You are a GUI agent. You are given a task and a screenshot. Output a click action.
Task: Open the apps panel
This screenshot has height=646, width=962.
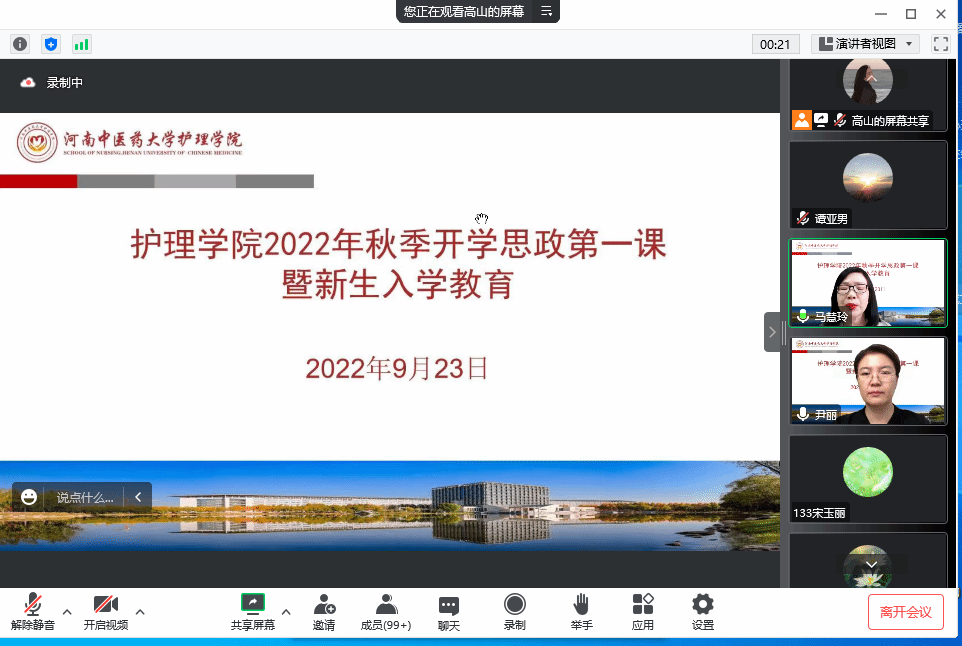[642, 611]
